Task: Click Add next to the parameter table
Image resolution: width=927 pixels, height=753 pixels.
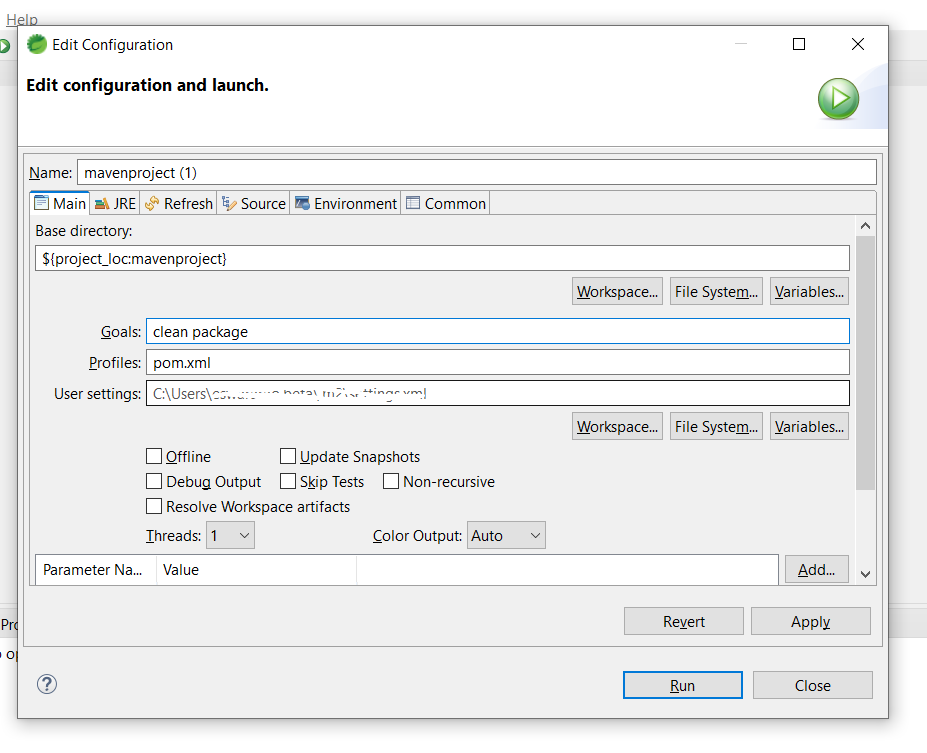Action: [816, 569]
